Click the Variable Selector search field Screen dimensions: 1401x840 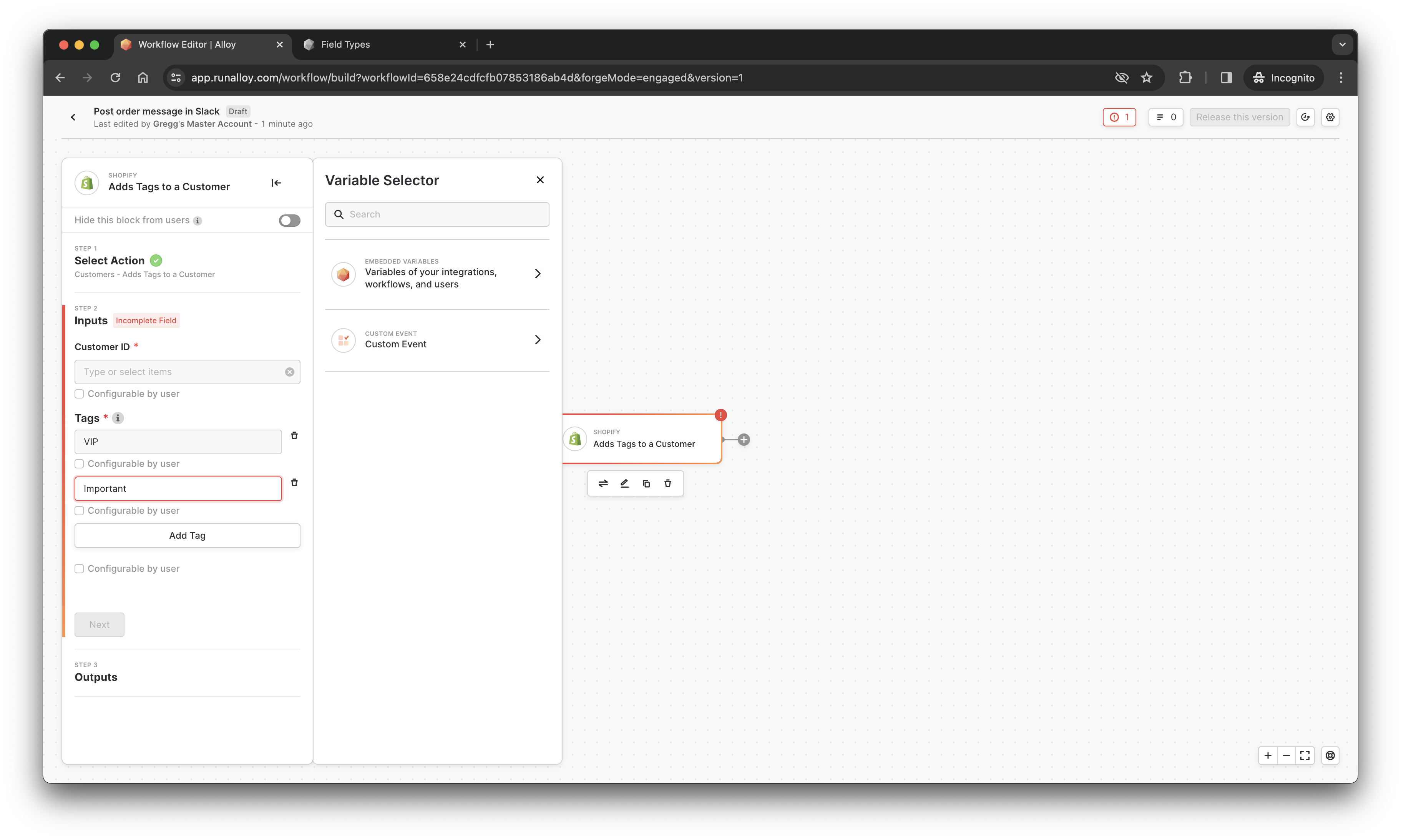click(437, 214)
